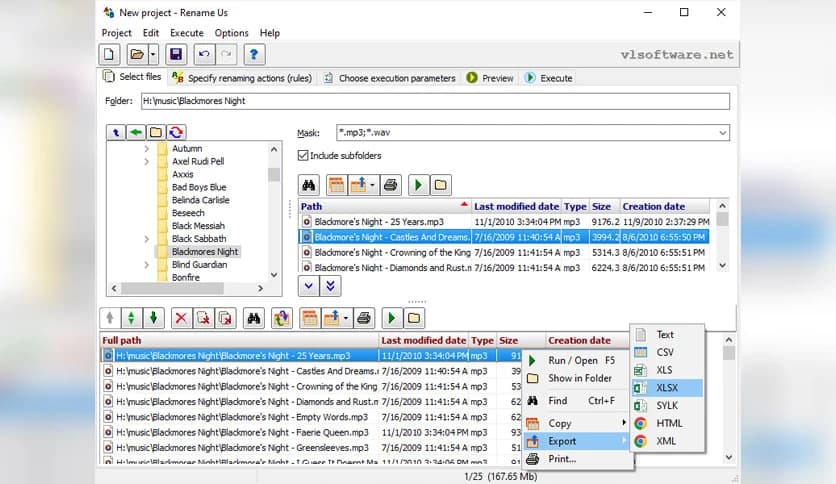This screenshot has width=836, height=484.
Task: Click the printer icon in lower toolbar
Action: click(x=364, y=318)
